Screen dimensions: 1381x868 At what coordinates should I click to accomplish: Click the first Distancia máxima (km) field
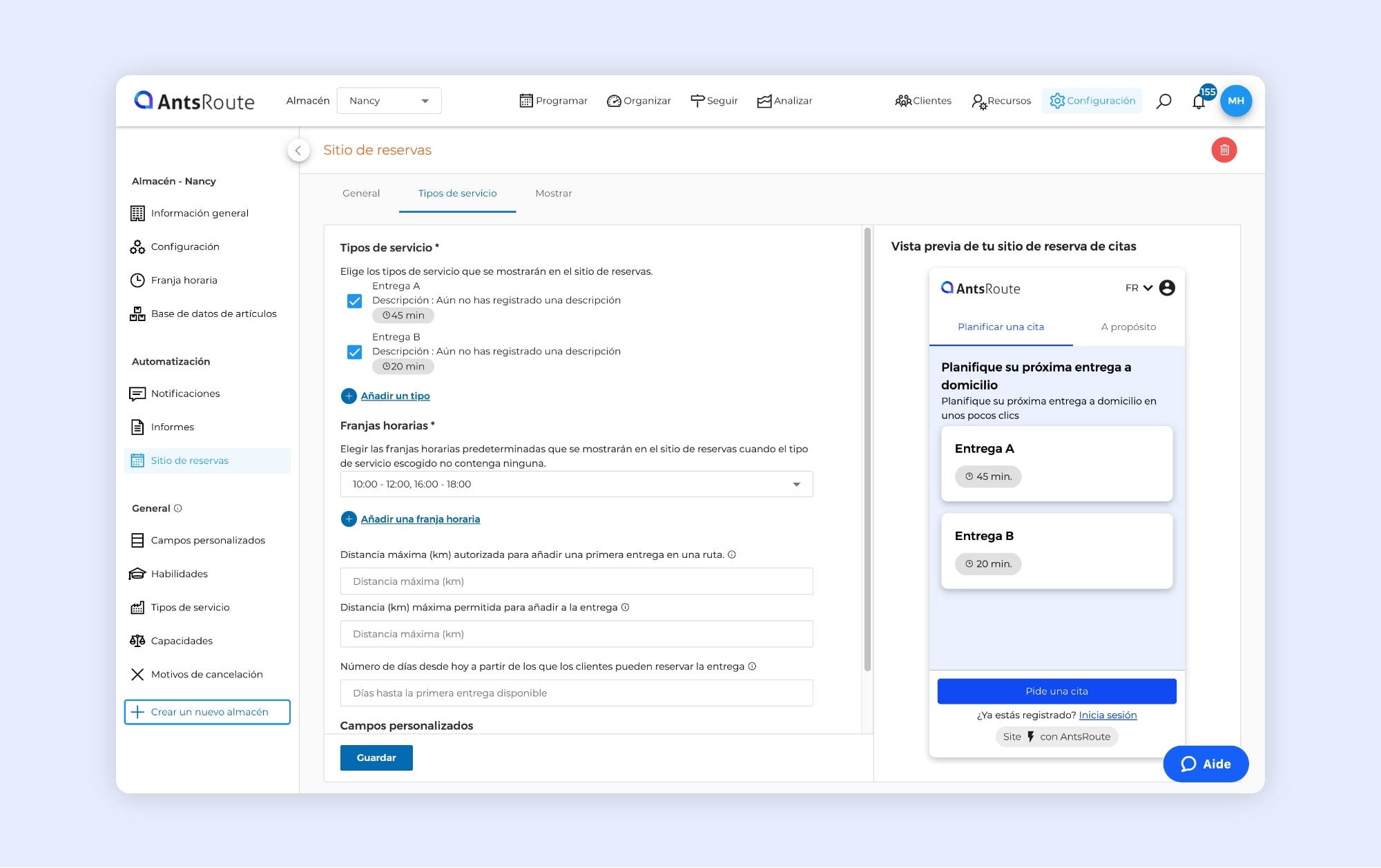coord(576,581)
